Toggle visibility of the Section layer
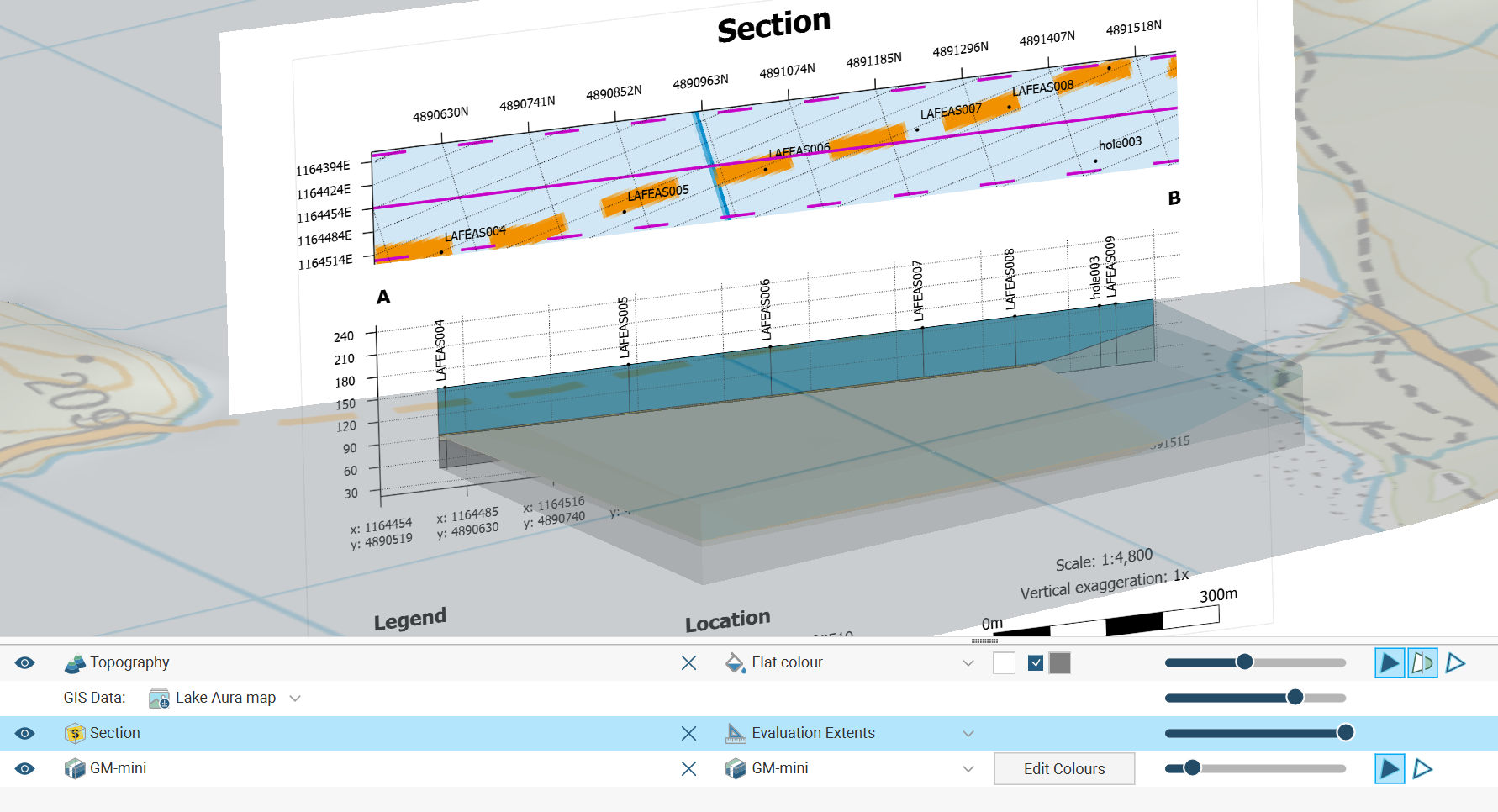 pyautogui.click(x=25, y=734)
